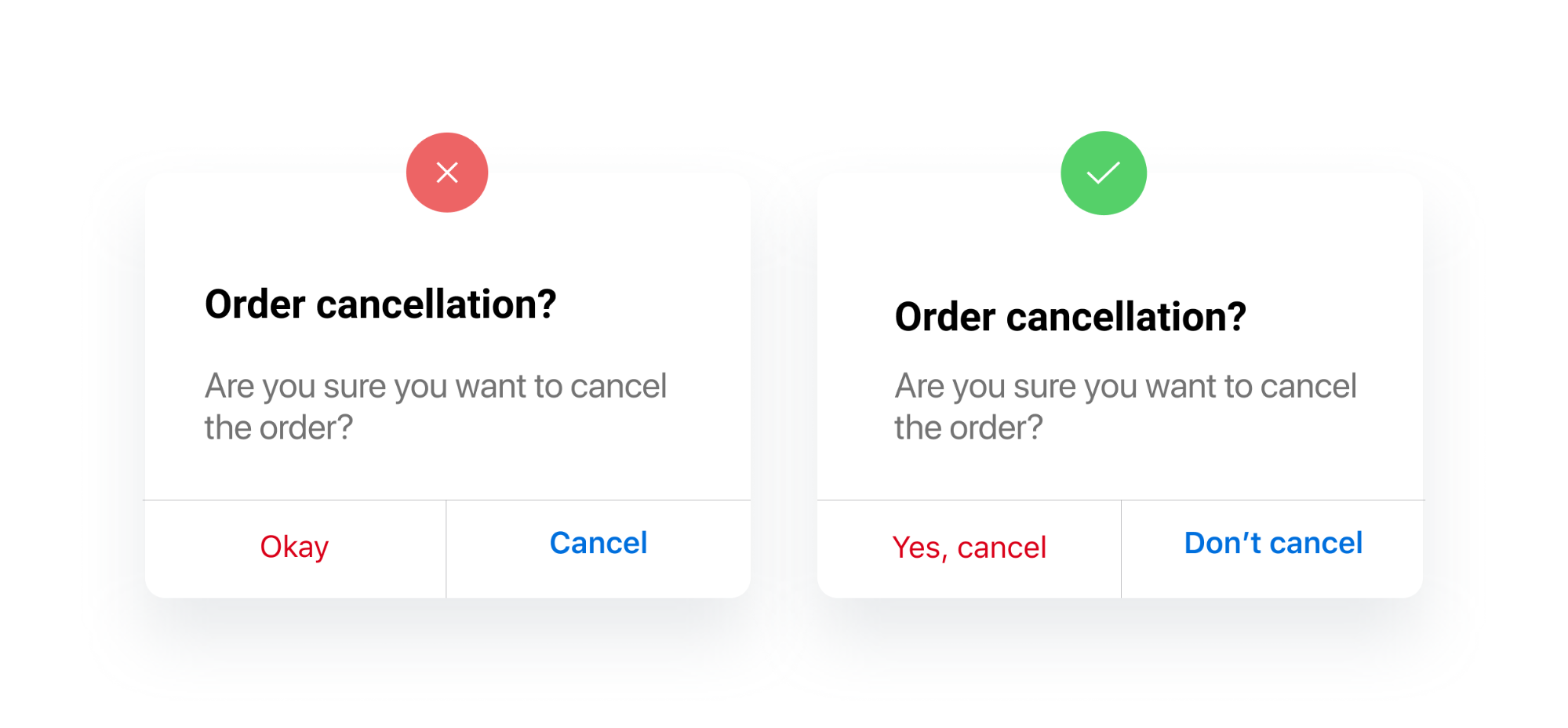Viewport: 1568px width, 728px height.
Task: Confirm with the Yes, cancel button
Action: click(969, 548)
